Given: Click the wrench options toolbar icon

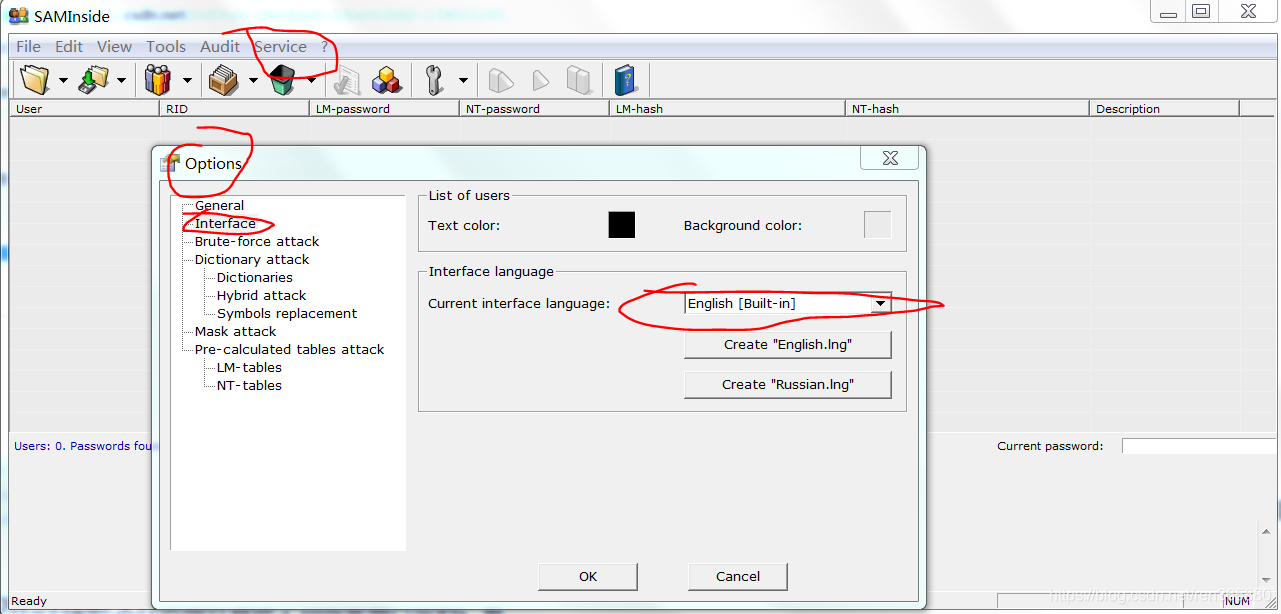Looking at the screenshot, I should pos(434,80).
